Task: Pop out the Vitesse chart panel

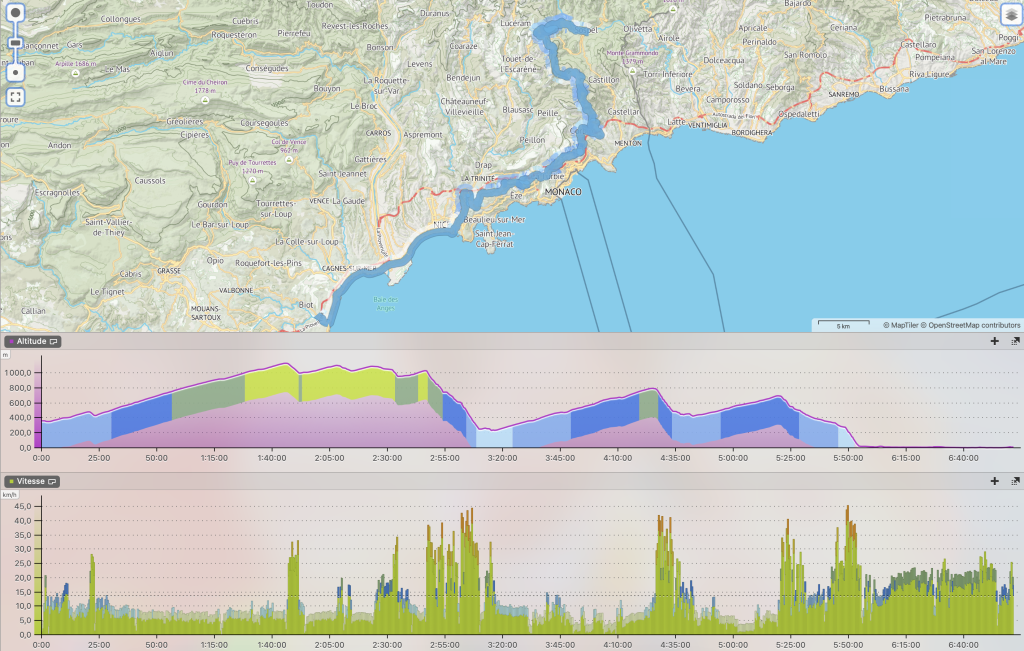Action: tap(1014, 481)
